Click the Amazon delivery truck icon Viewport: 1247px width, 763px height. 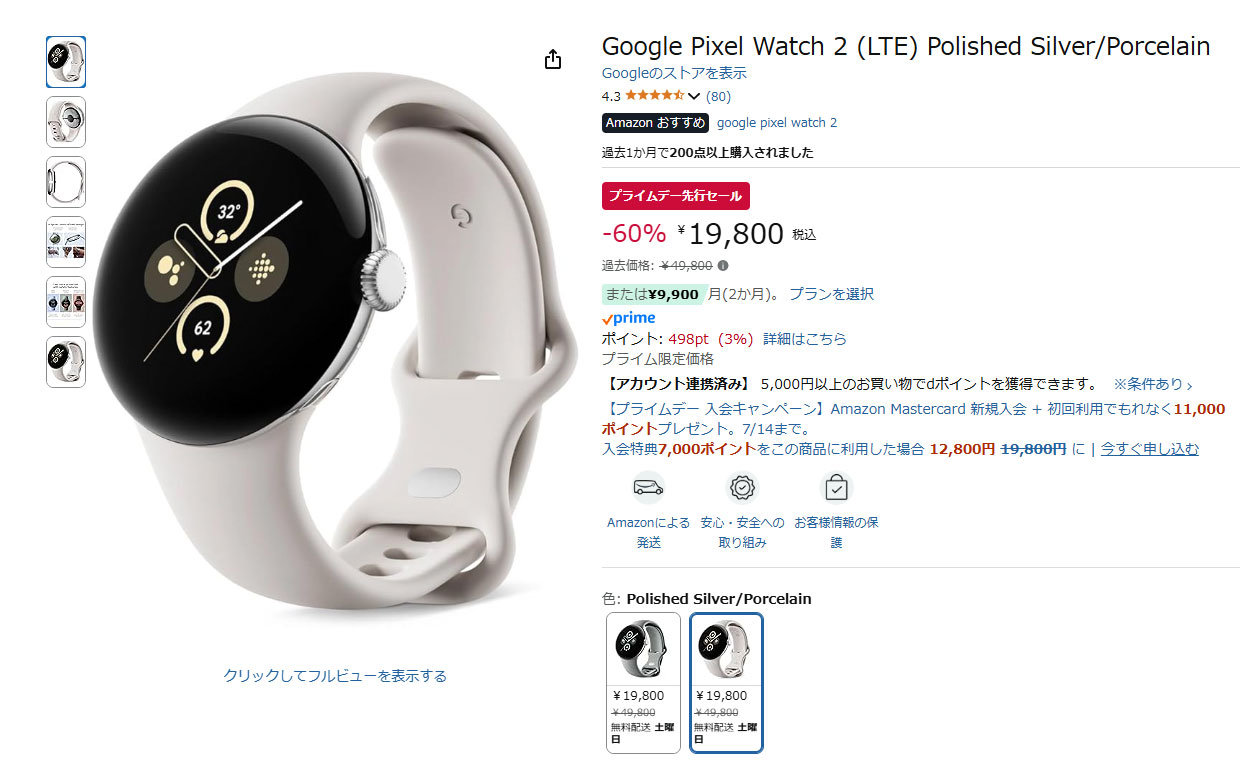click(x=648, y=487)
